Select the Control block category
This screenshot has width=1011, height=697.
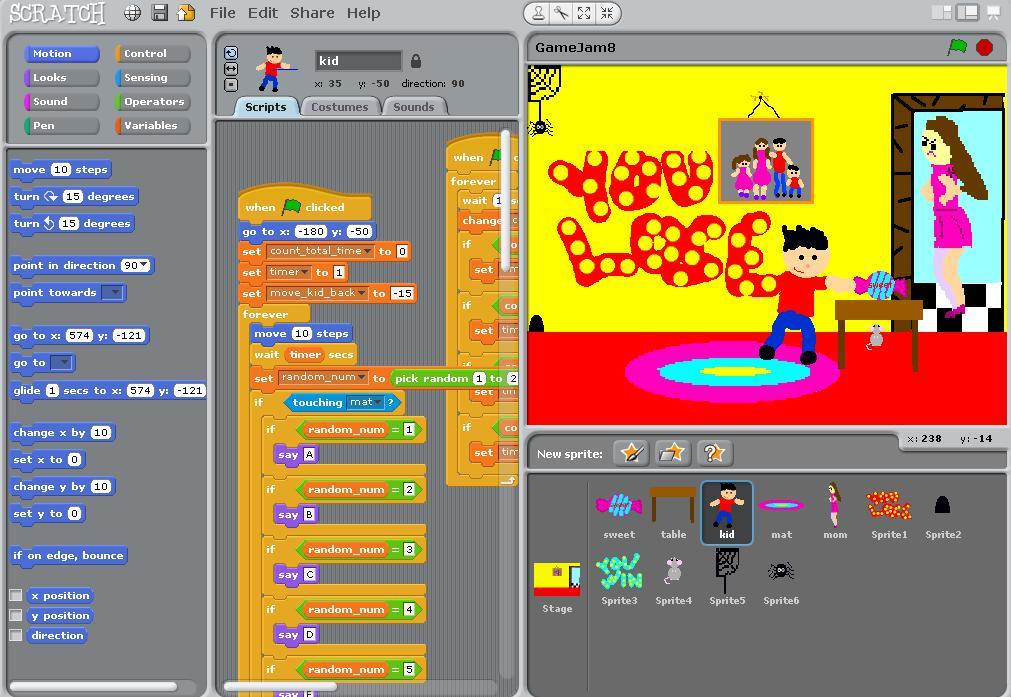click(152, 54)
